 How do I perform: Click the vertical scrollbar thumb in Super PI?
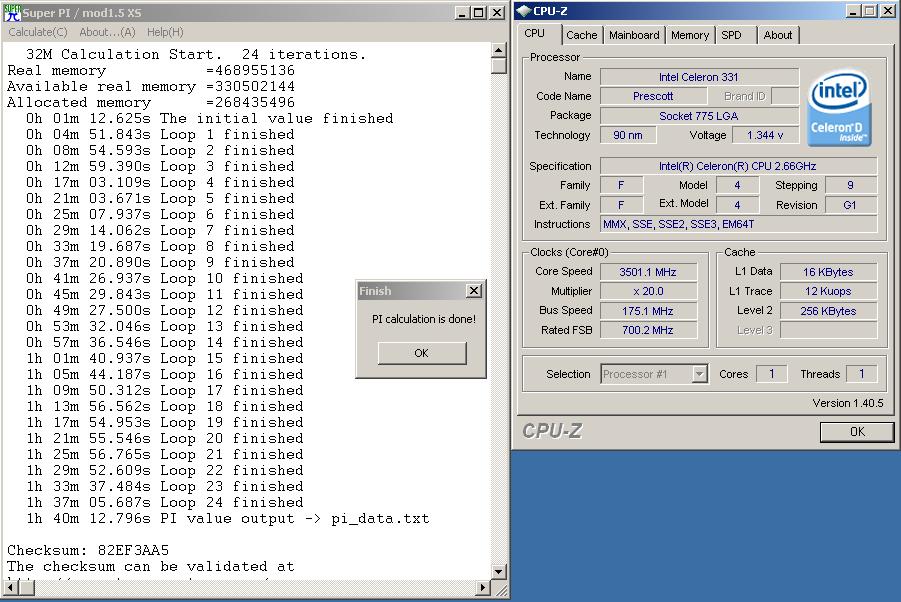coord(499,65)
